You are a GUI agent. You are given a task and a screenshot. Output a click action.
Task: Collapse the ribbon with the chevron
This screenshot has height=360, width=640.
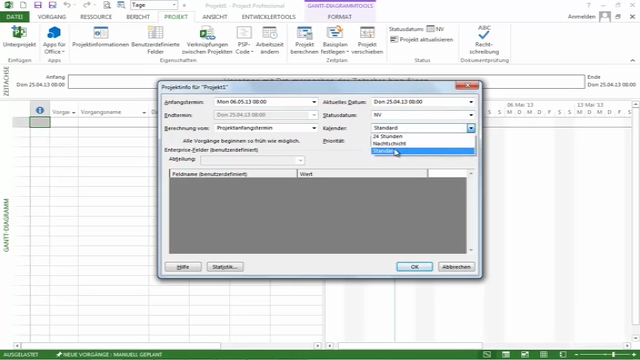click(633, 60)
